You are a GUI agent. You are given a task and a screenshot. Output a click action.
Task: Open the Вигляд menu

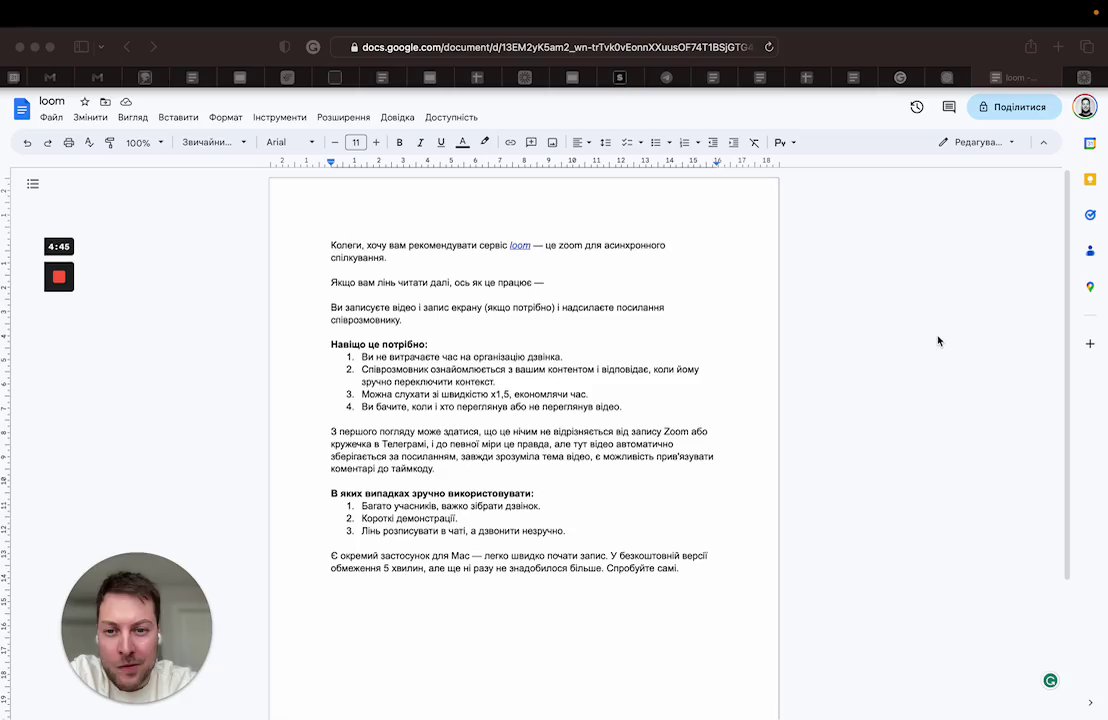point(133,117)
